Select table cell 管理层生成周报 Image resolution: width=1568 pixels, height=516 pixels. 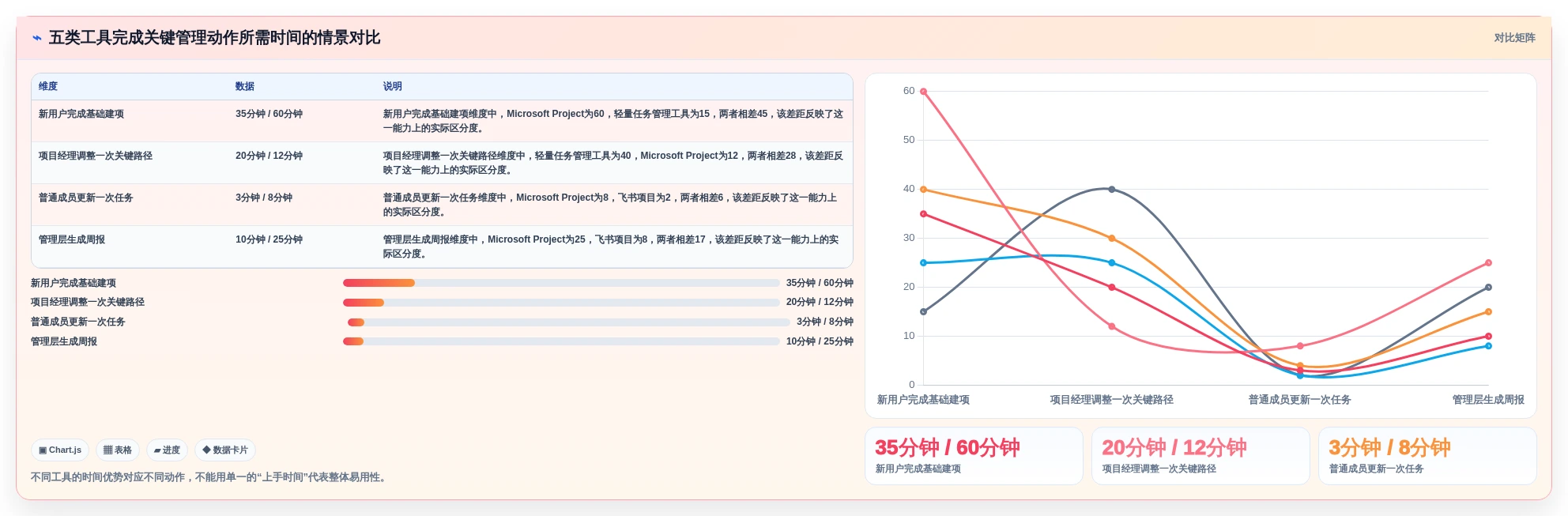coord(72,239)
